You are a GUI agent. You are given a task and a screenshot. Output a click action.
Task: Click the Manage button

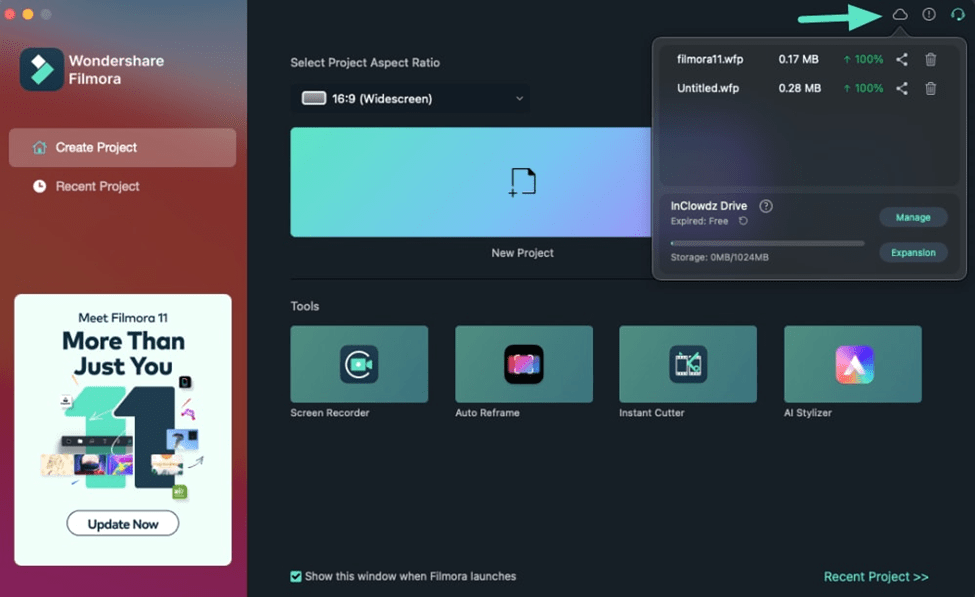coord(913,217)
